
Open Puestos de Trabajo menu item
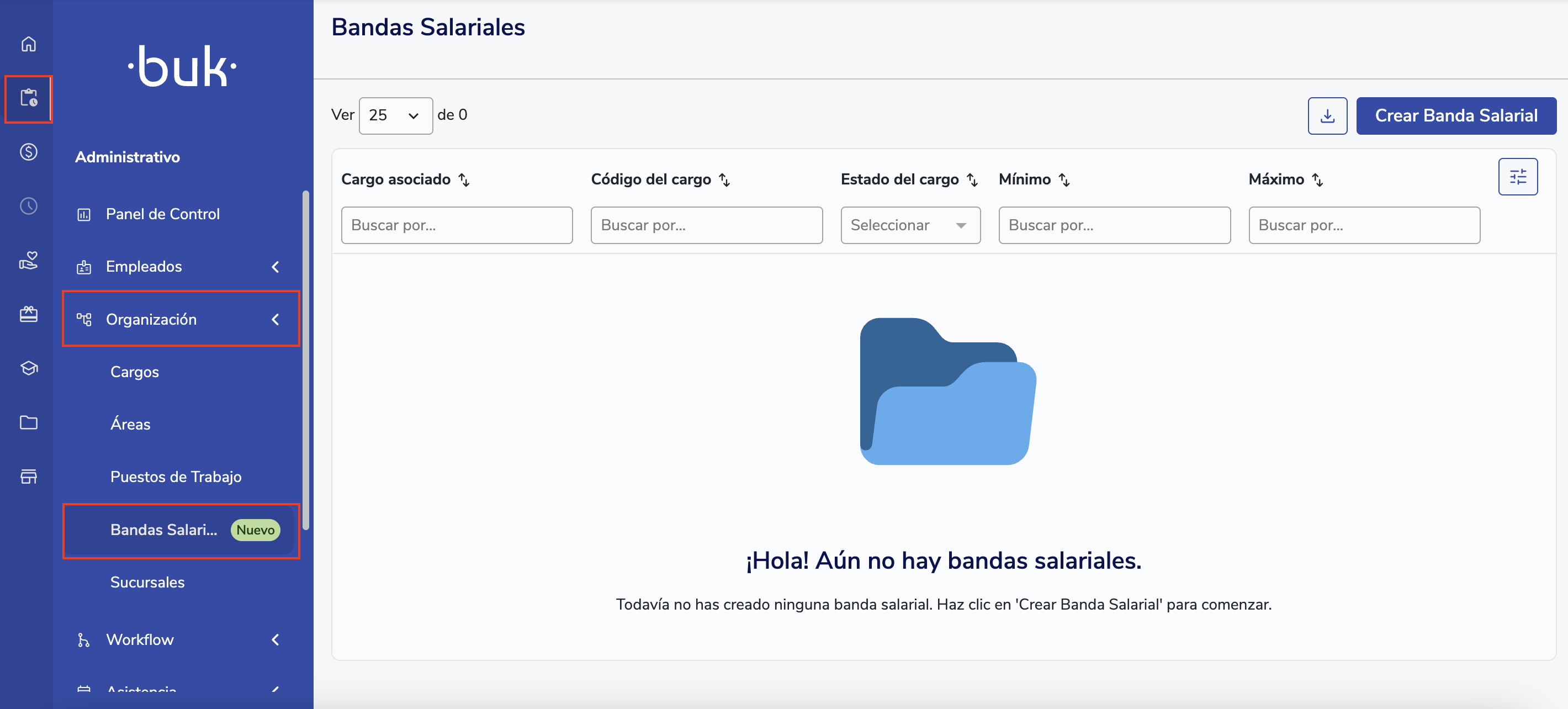pos(176,477)
